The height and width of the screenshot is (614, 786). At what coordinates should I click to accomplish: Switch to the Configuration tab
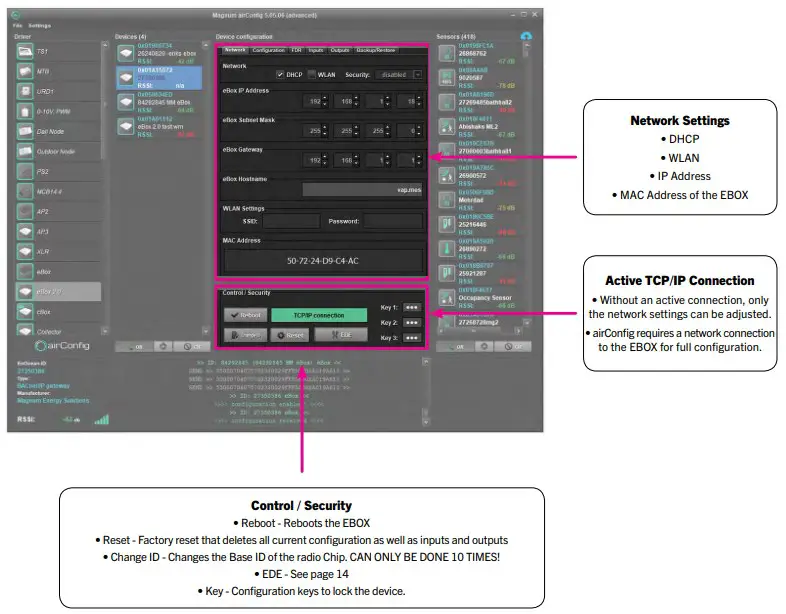[268, 50]
